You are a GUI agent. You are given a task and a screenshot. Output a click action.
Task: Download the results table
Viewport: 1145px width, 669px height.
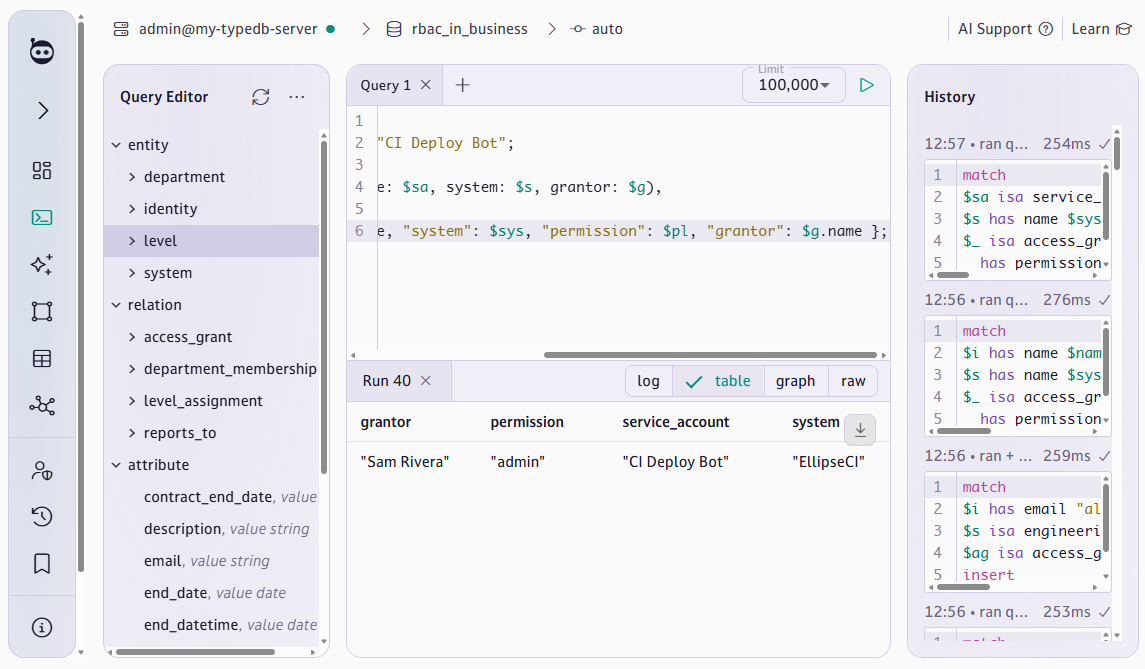(x=860, y=429)
